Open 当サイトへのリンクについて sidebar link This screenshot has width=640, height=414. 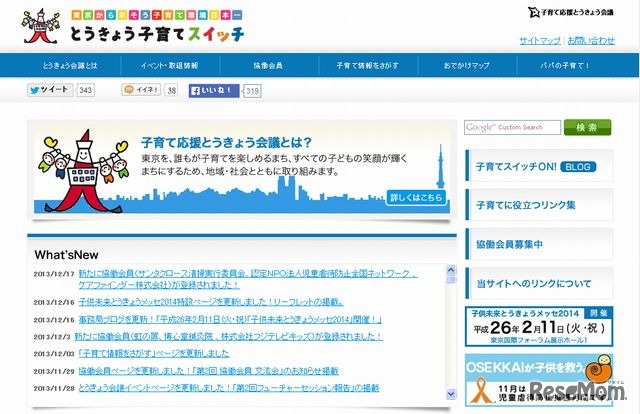(x=539, y=283)
